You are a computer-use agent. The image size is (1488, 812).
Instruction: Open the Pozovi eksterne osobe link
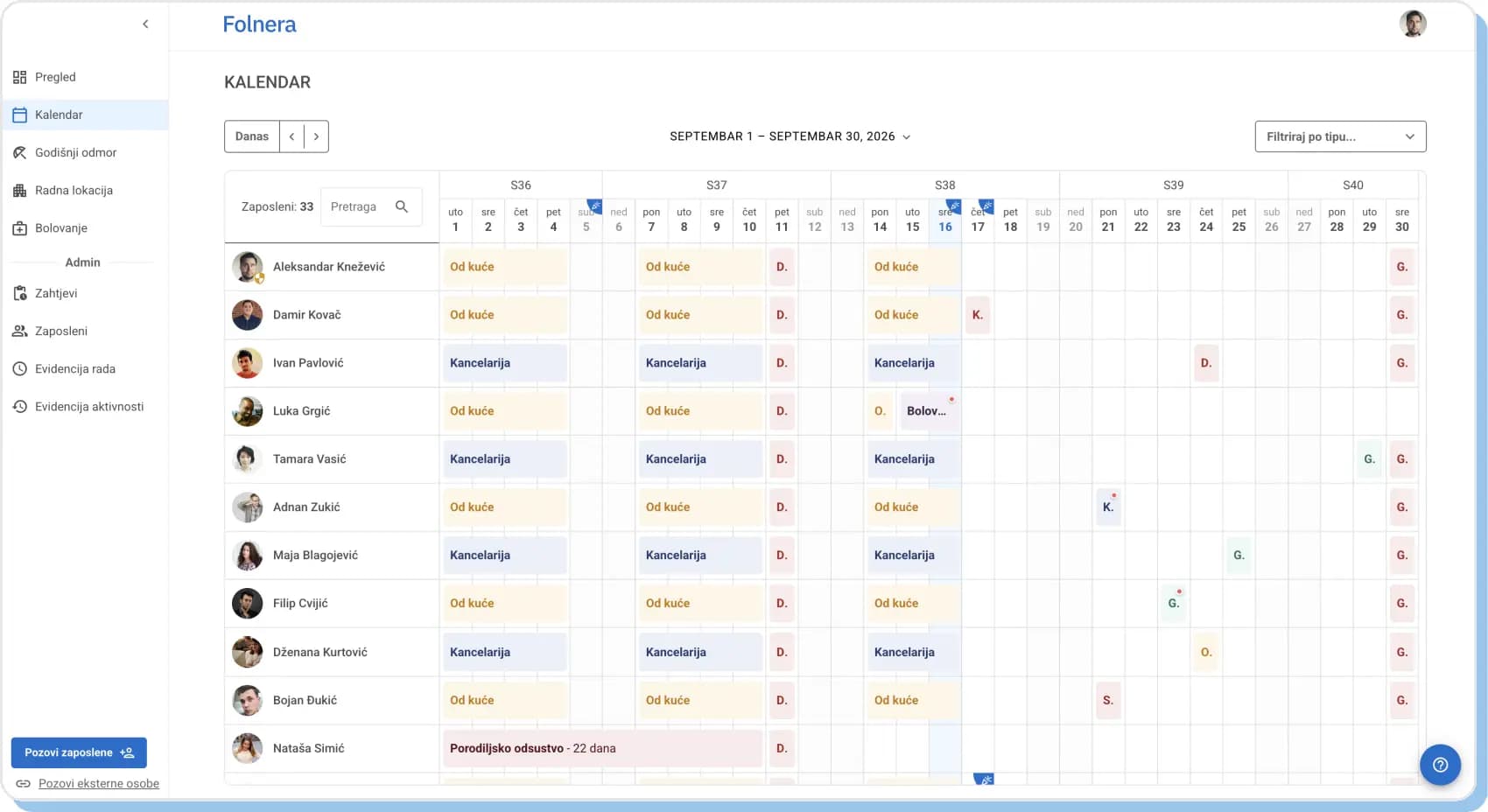point(99,783)
